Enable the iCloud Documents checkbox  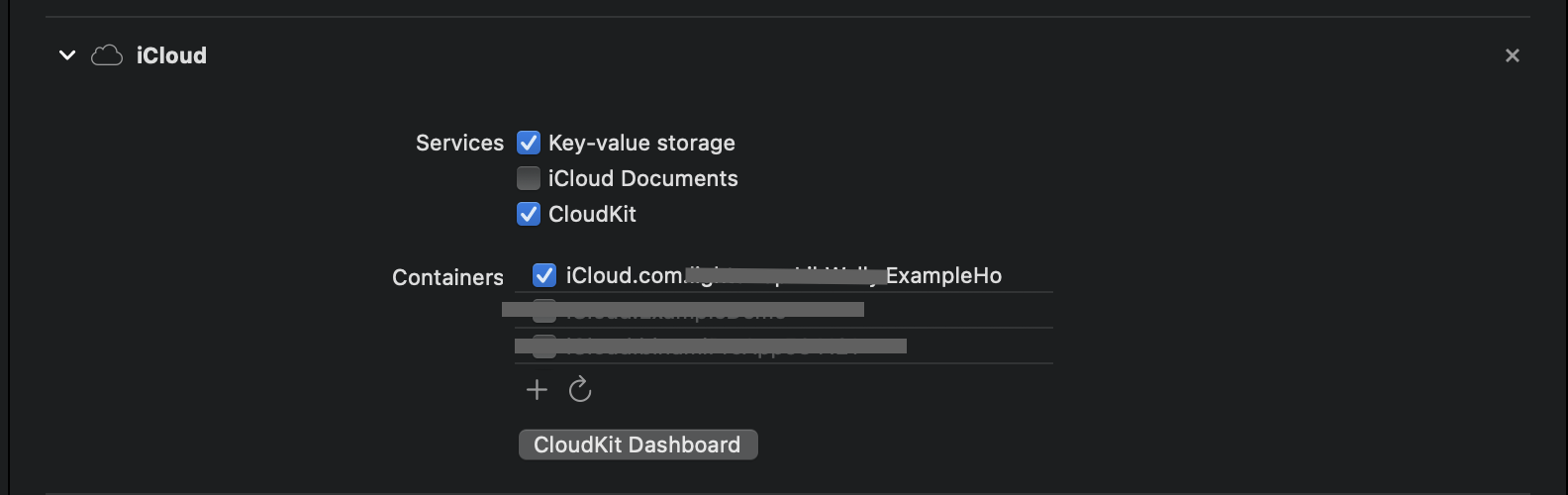click(x=529, y=178)
